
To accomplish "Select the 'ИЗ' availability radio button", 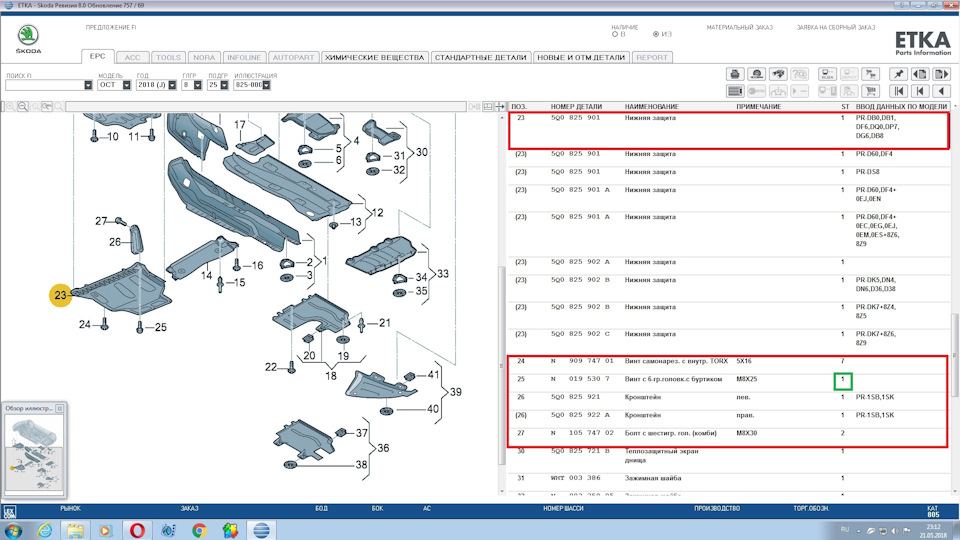I will coord(656,34).
